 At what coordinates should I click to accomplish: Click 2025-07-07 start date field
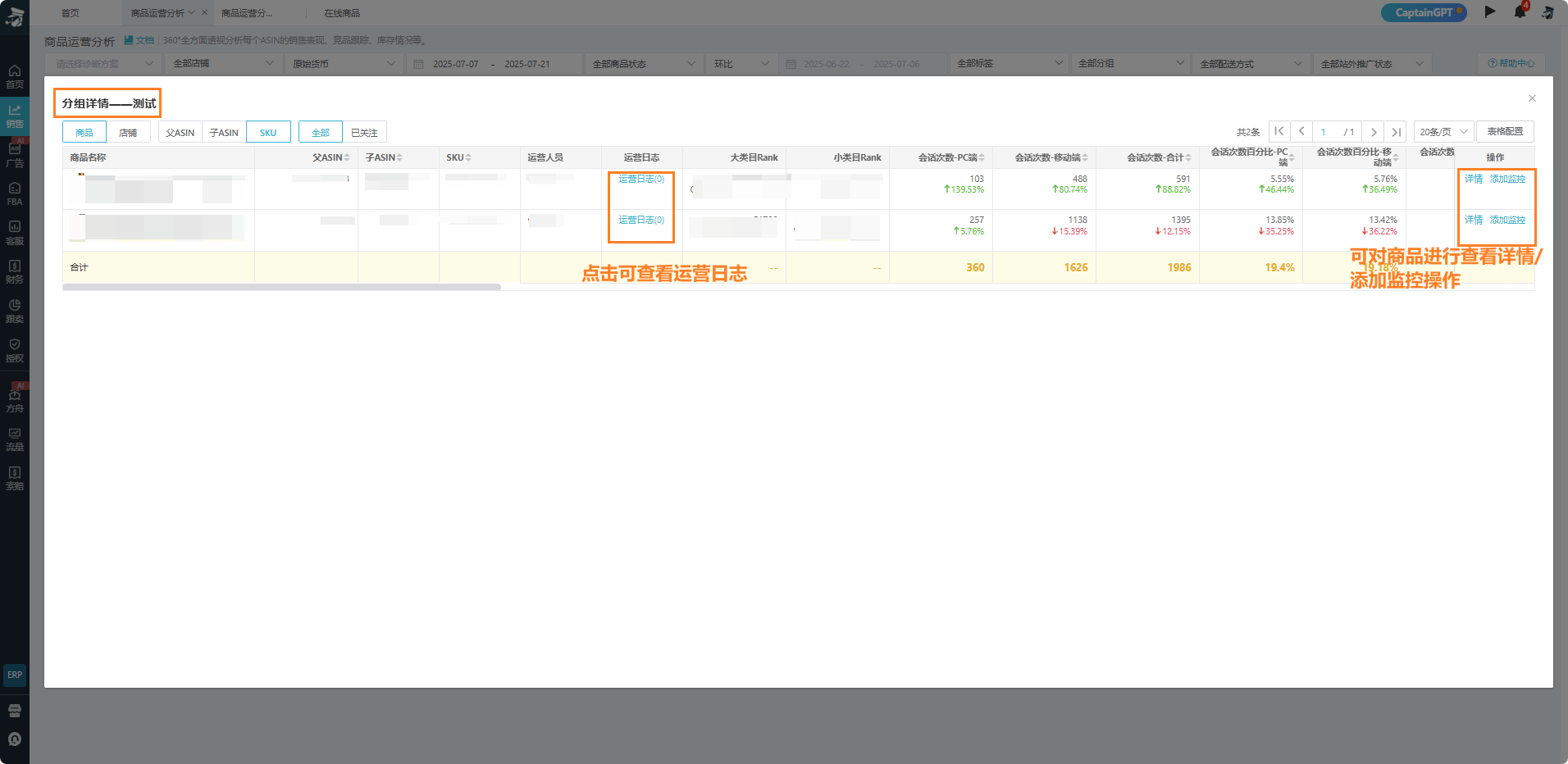(x=455, y=63)
